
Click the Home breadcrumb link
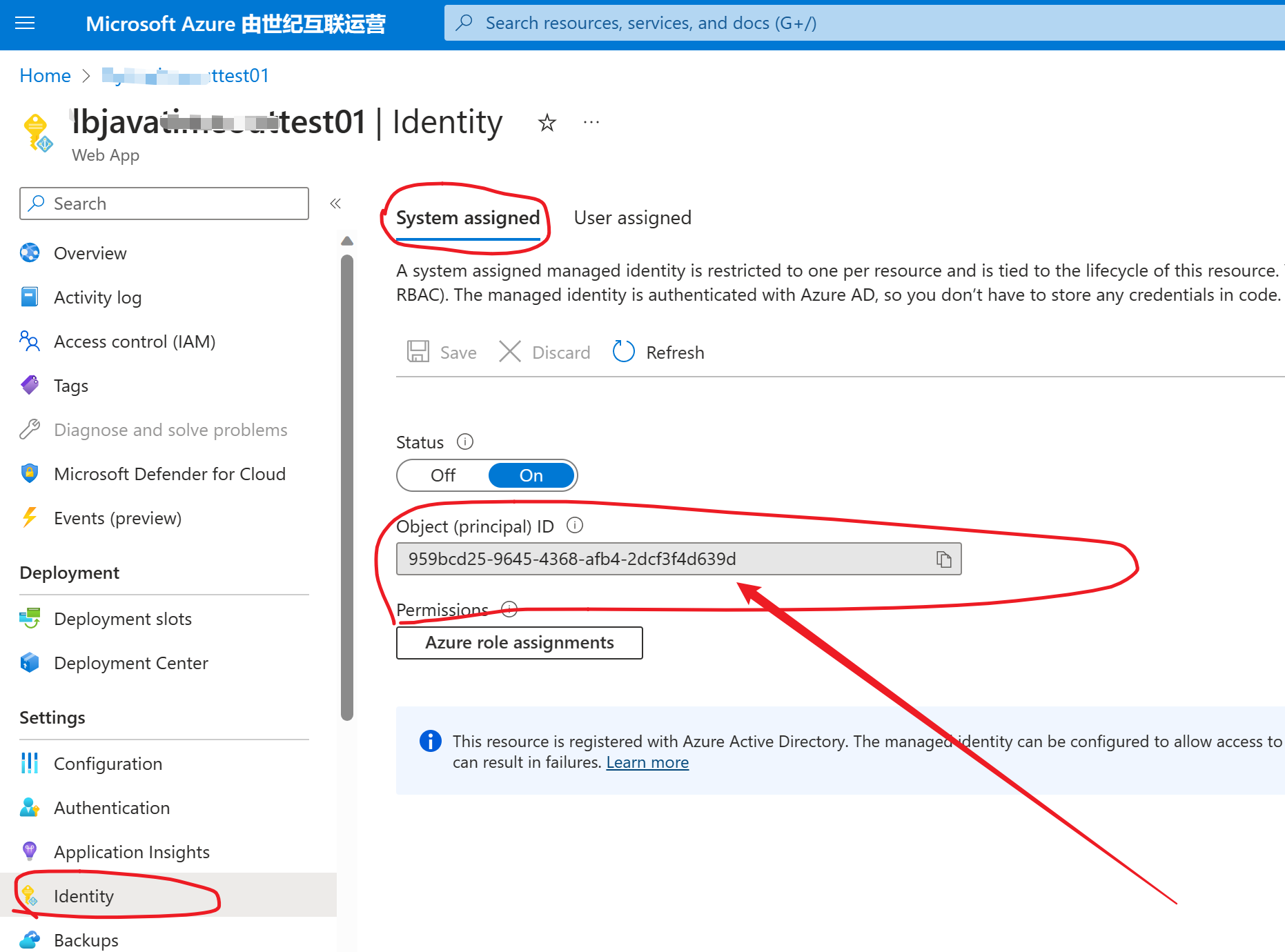pos(45,76)
